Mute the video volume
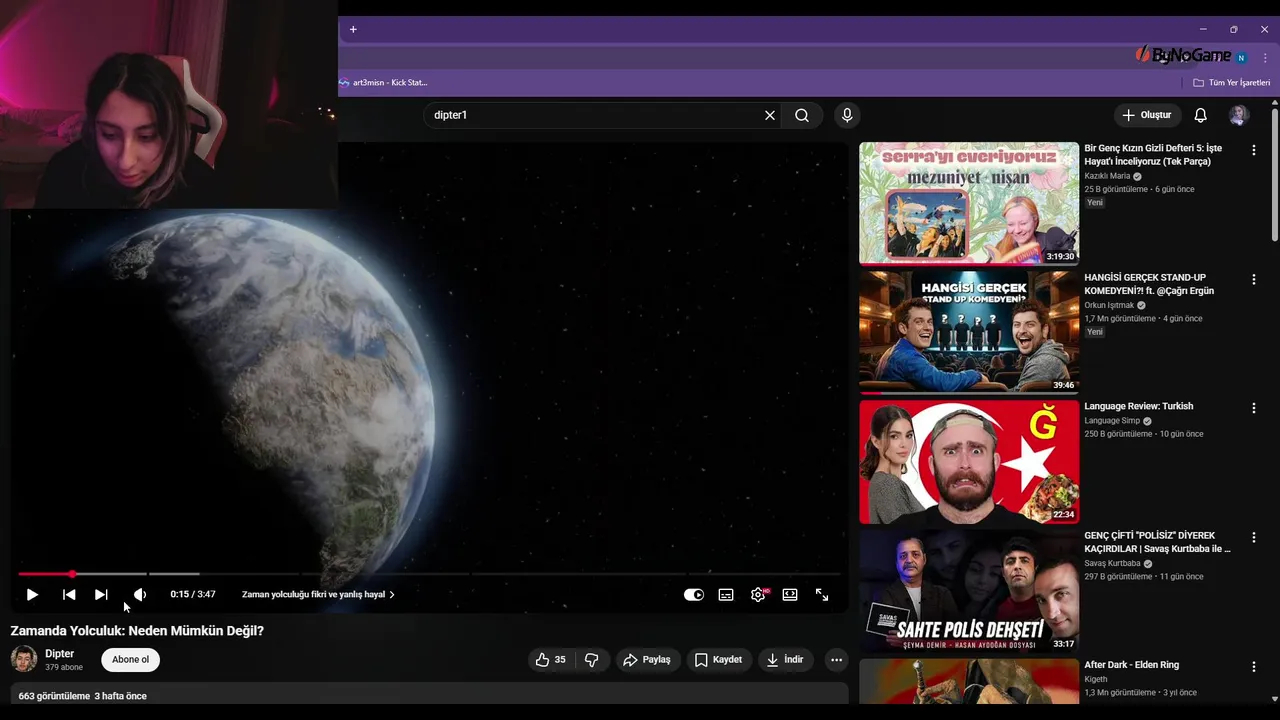The height and width of the screenshot is (720, 1280). click(x=140, y=594)
